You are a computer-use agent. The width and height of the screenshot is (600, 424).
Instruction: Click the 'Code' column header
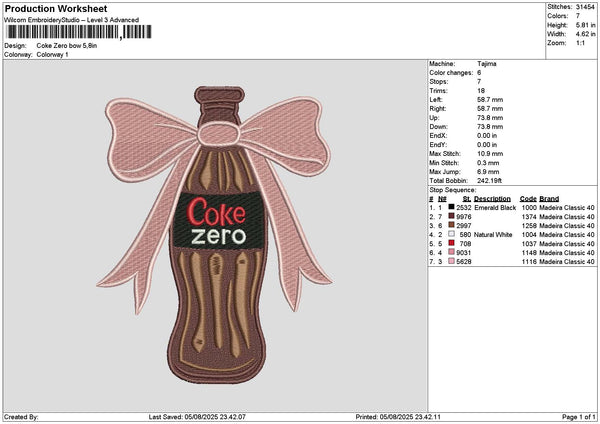528,199
